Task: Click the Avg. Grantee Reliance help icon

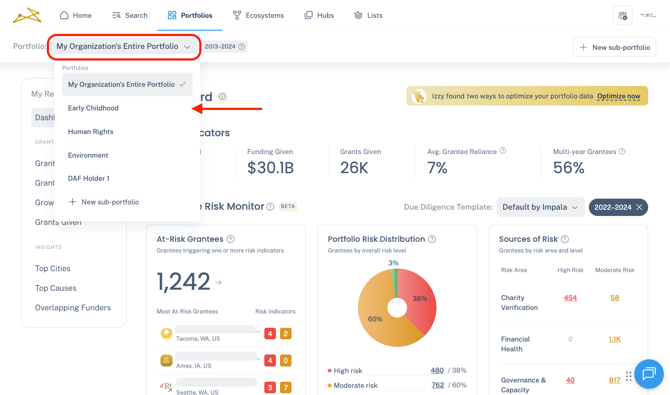Action: pyautogui.click(x=503, y=150)
